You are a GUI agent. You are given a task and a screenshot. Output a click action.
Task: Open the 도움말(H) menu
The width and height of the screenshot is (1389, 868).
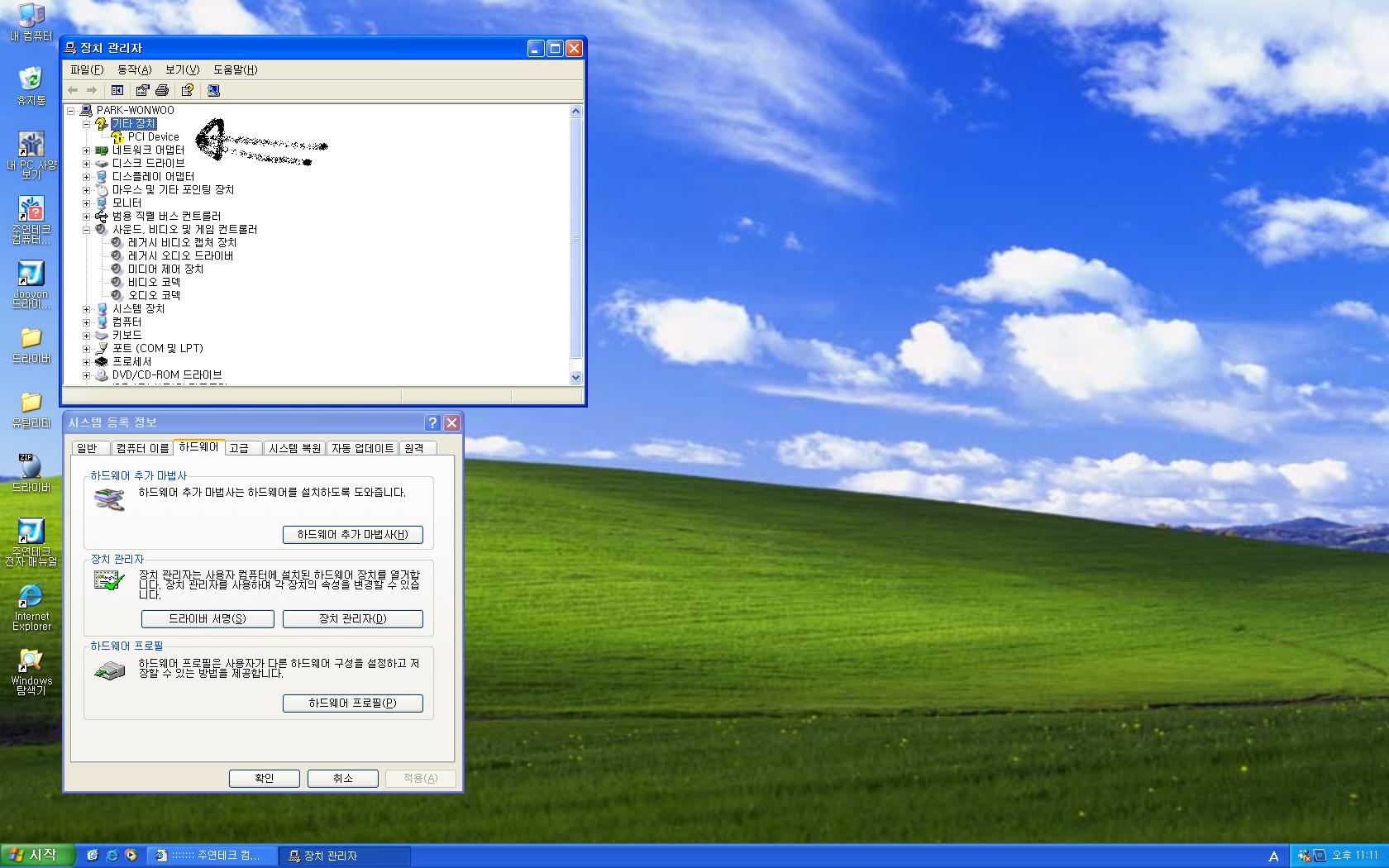tap(236, 69)
